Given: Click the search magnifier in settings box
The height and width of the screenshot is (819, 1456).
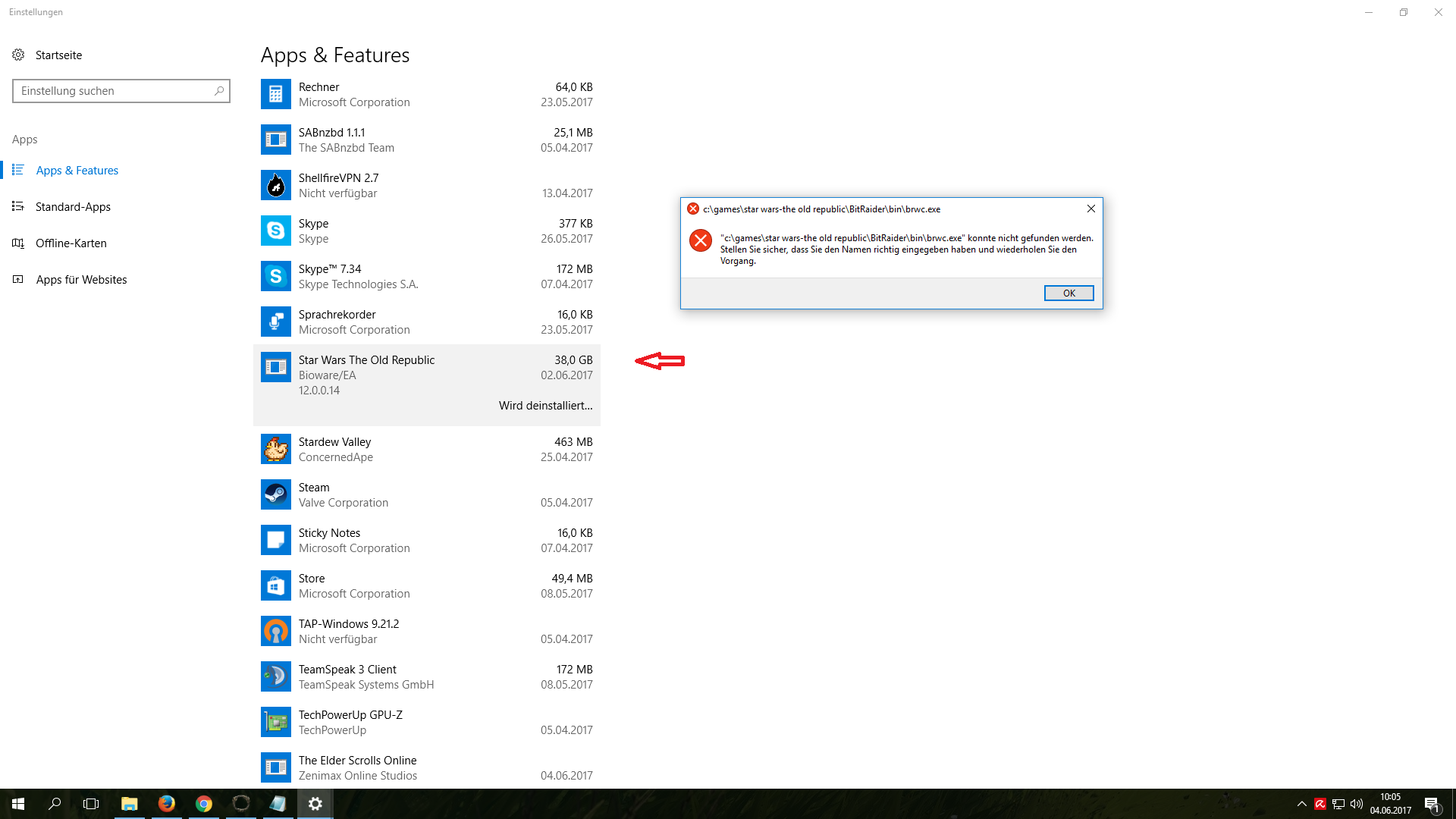Looking at the screenshot, I should point(219,90).
